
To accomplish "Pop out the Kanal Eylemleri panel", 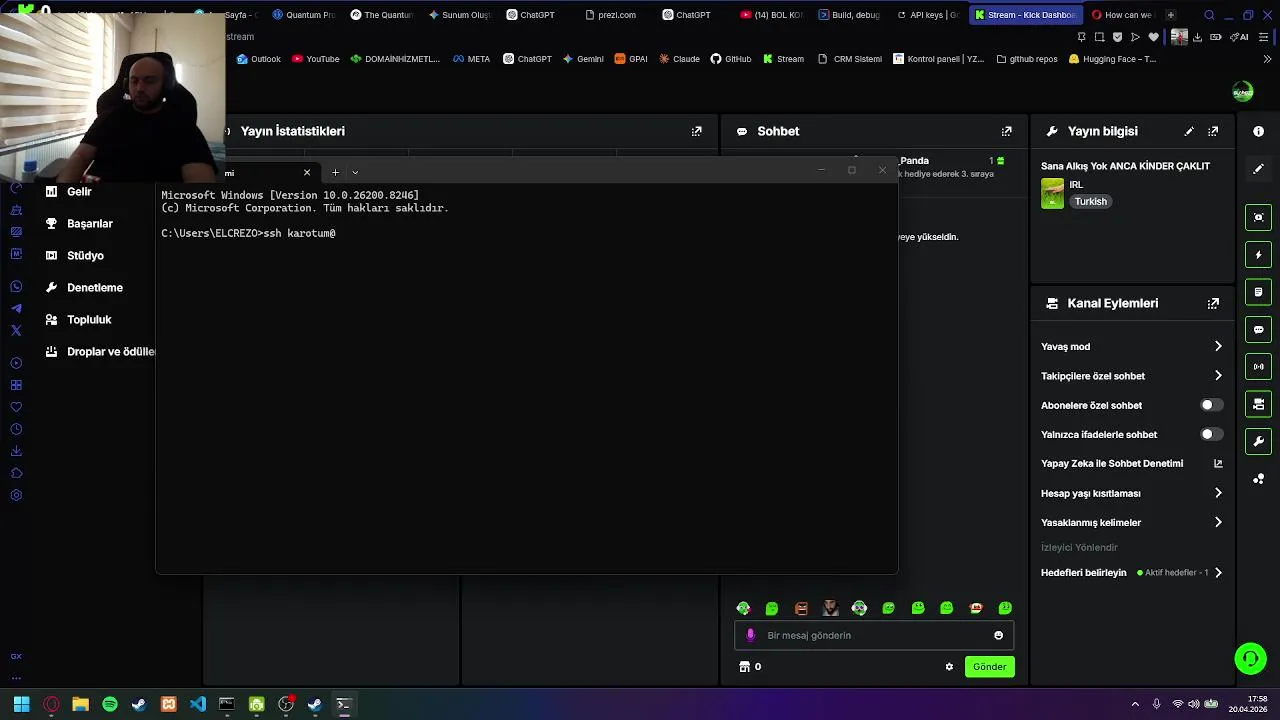I will pos(1213,303).
